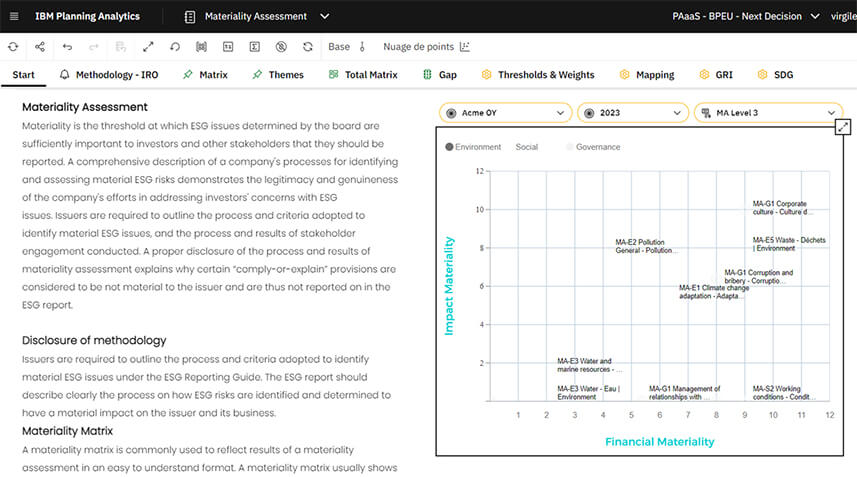
Task: Click the scatter plot chart icon
Action: click(x=464, y=47)
